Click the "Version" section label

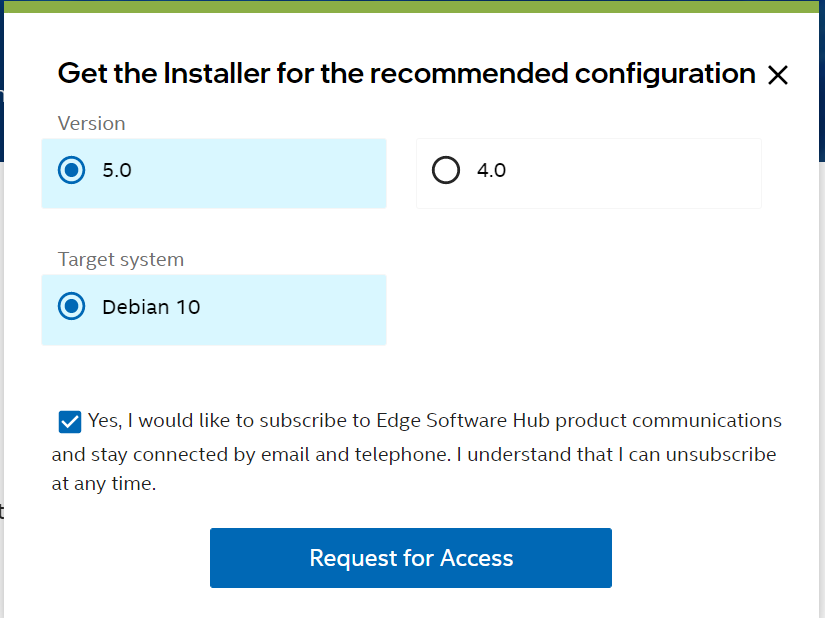pos(91,124)
